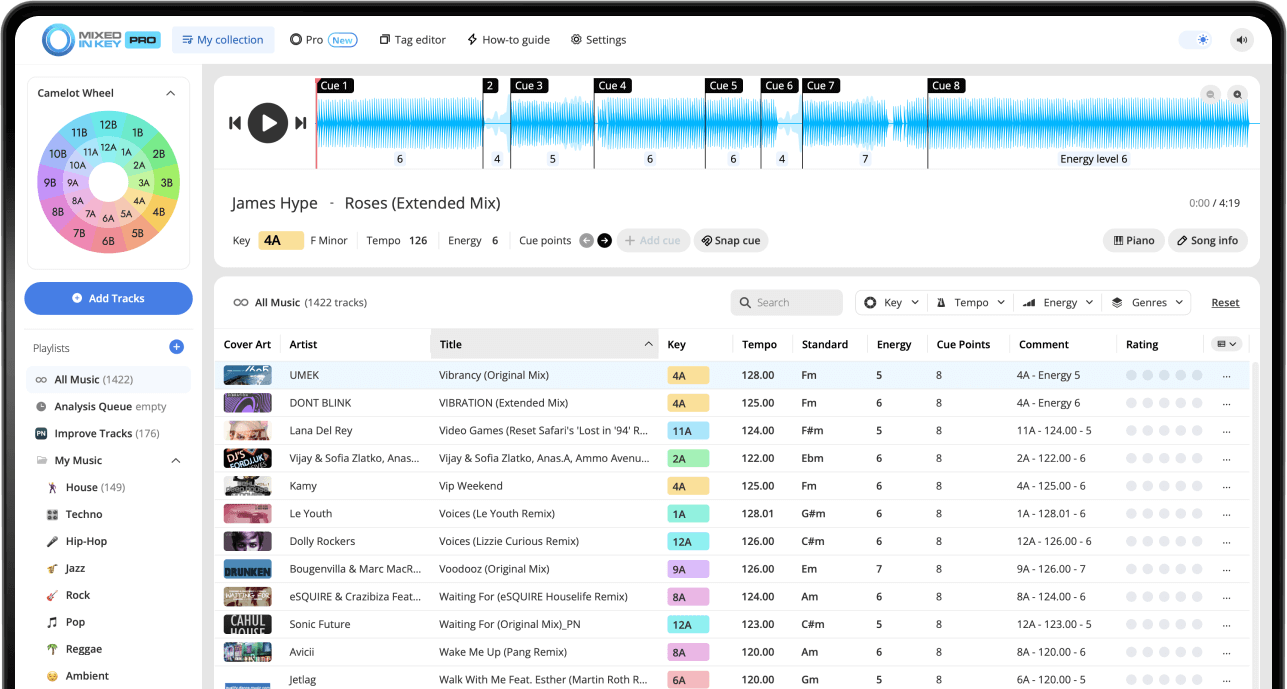1287x689 pixels.
Task: Click the plus icon beside Playlists
Action: (x=176, y=347)
